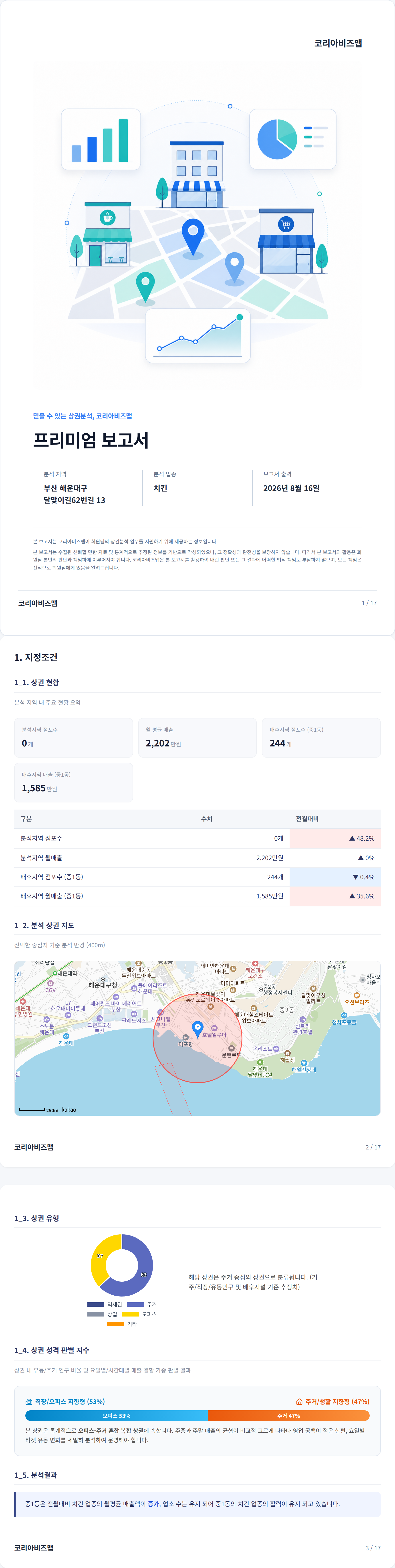395x1568 pixels.
Task: Click the 1_2. 분석 상권 지도 heading
Action: tap(44, 926)
